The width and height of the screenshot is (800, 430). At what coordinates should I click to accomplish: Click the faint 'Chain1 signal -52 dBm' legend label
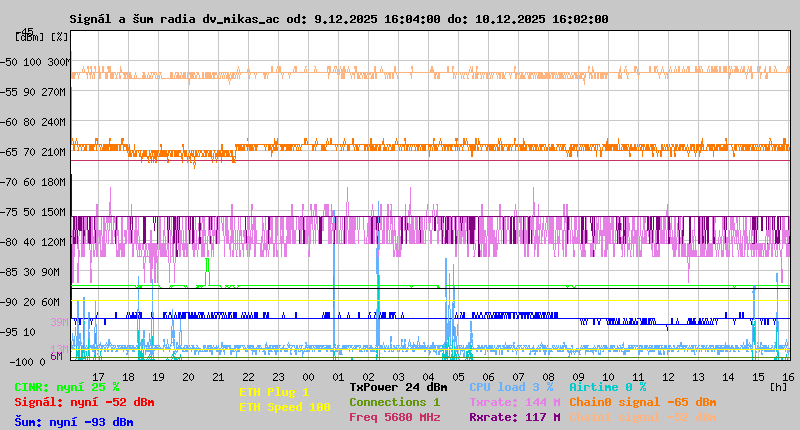click(643, 417)
